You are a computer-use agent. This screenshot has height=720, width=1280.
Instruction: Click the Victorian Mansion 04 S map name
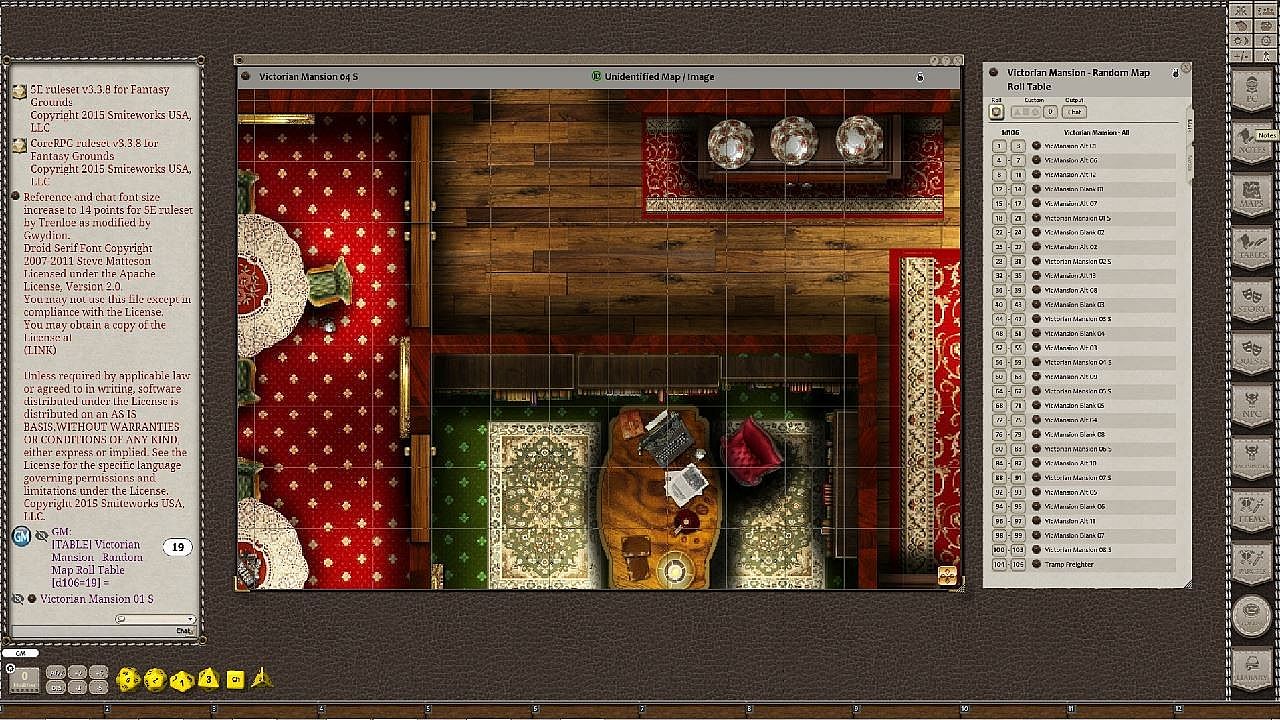click(308, 77)
